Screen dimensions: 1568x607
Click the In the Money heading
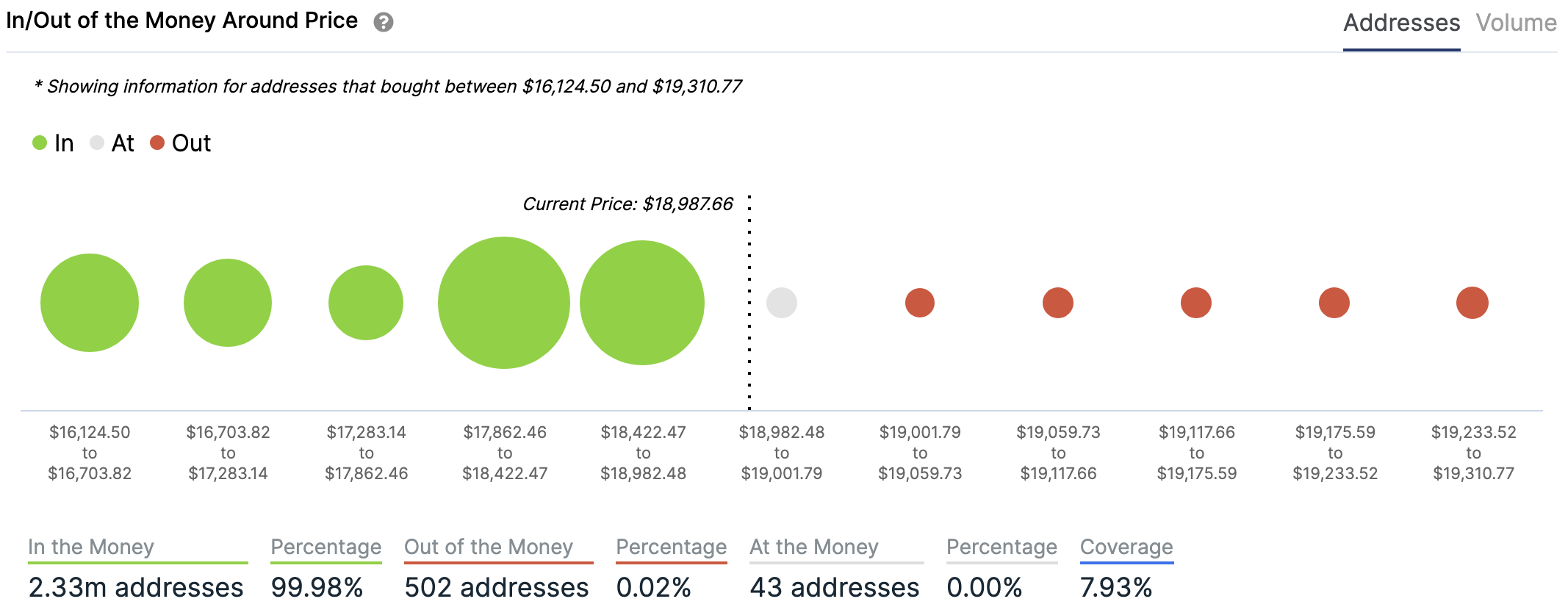pos(91,547)
